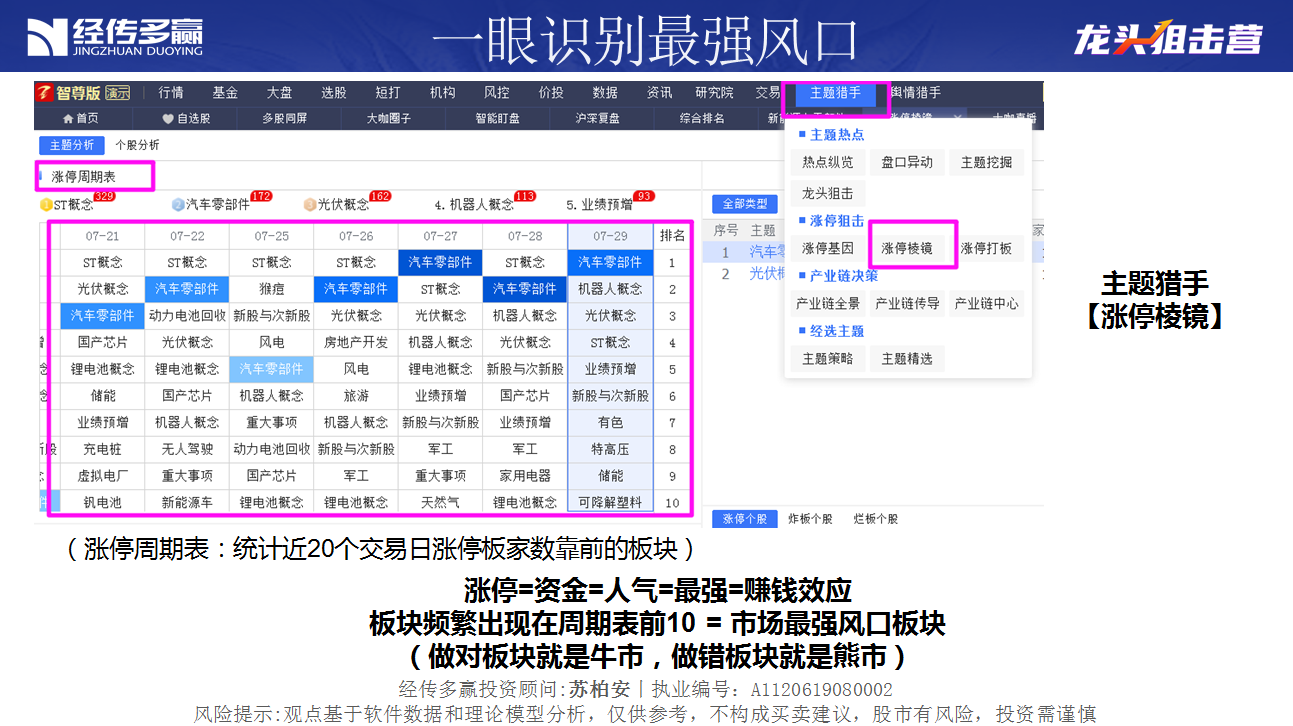Open the 选股 menu
1293x726 pixels.
[333, 93]
